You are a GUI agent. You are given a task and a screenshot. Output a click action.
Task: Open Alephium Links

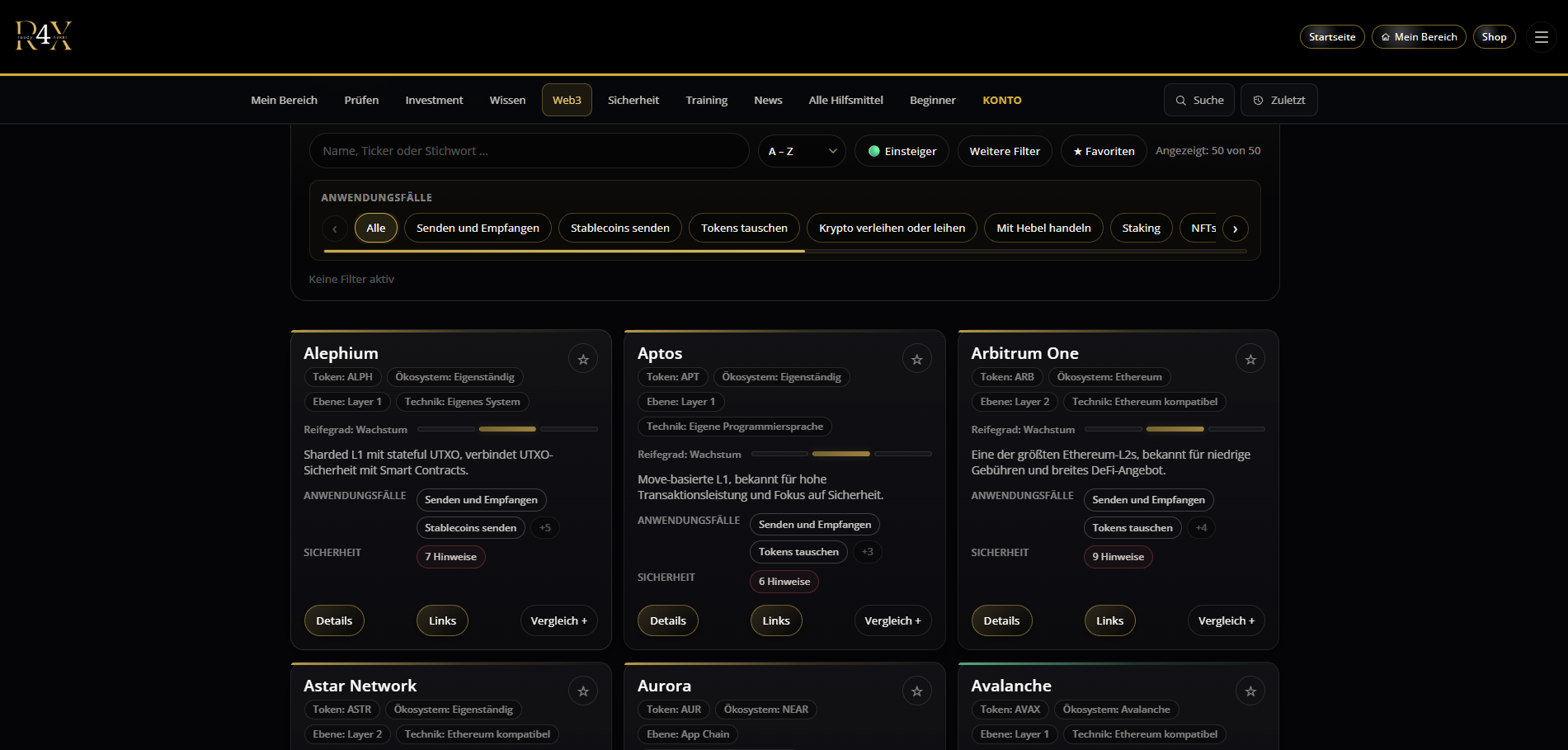click(x=442, y=620)
